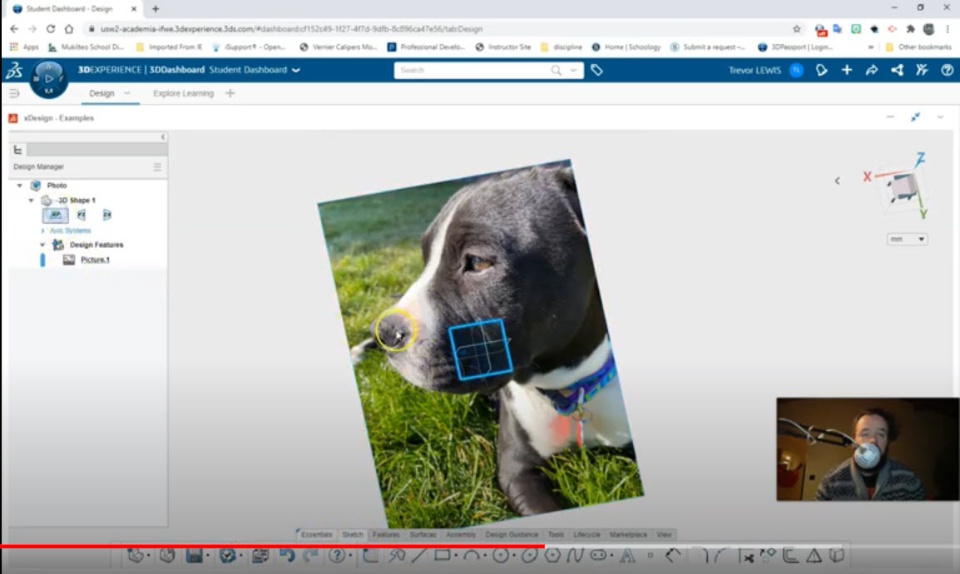Collapse the 3D Shape 1 node
960x574 pixels.
point(31,200)
